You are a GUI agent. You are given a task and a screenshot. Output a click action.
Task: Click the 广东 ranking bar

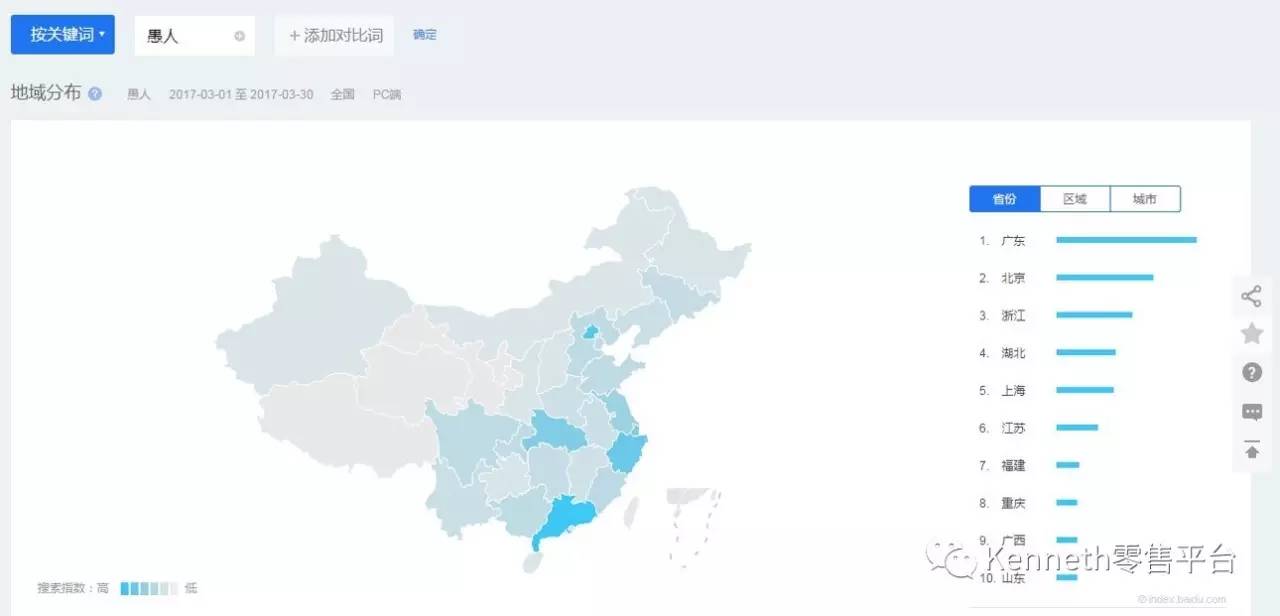tap(1126, 240)
